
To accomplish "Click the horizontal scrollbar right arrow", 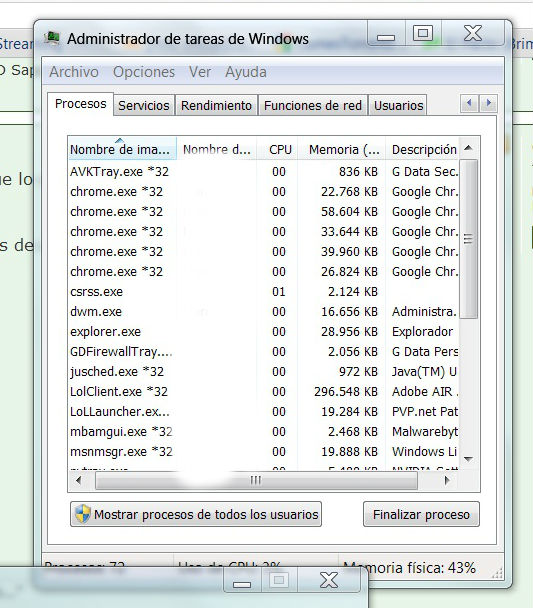I will [x=447, y=481].
